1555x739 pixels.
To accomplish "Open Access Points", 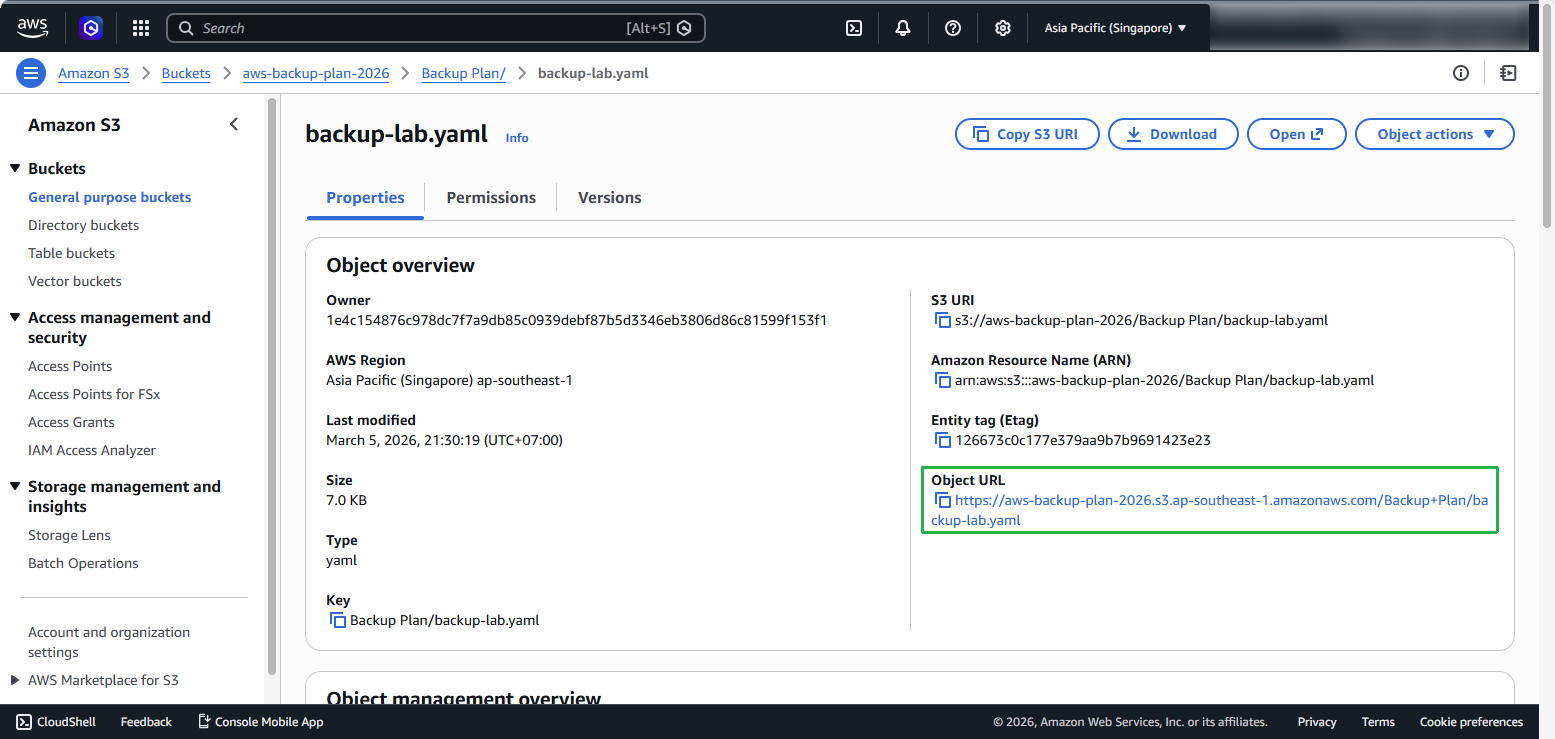I will coord(70,367).
